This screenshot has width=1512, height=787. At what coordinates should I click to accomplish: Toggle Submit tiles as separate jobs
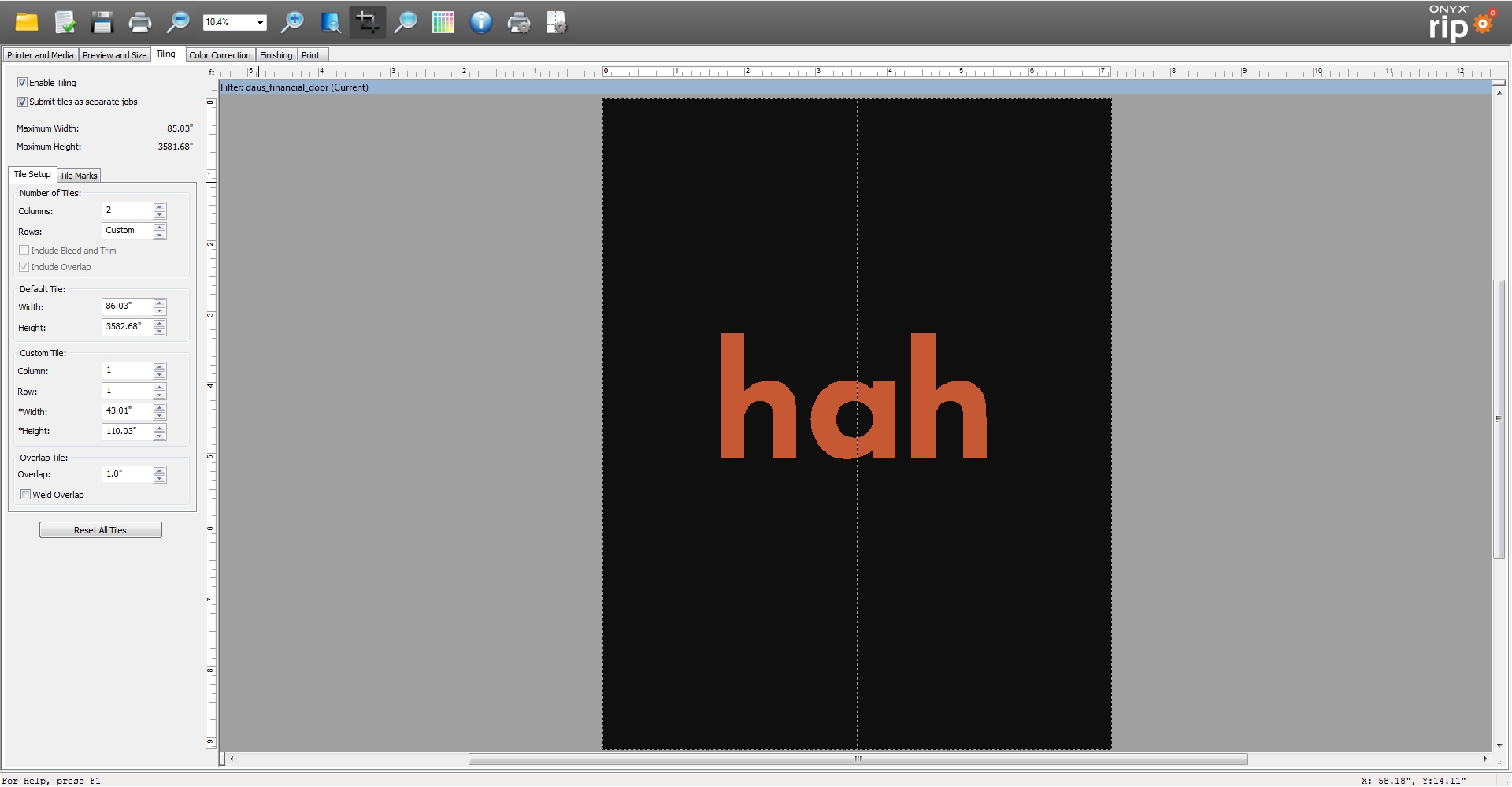[x=22, y=102]
